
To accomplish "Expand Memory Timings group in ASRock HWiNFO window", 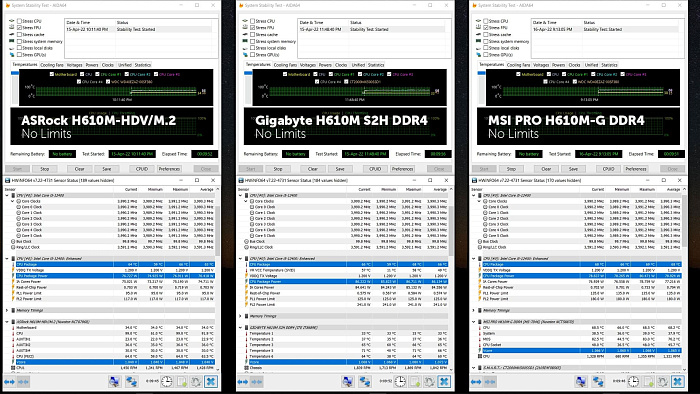I will pyautogui.click(x=7, y=310).
